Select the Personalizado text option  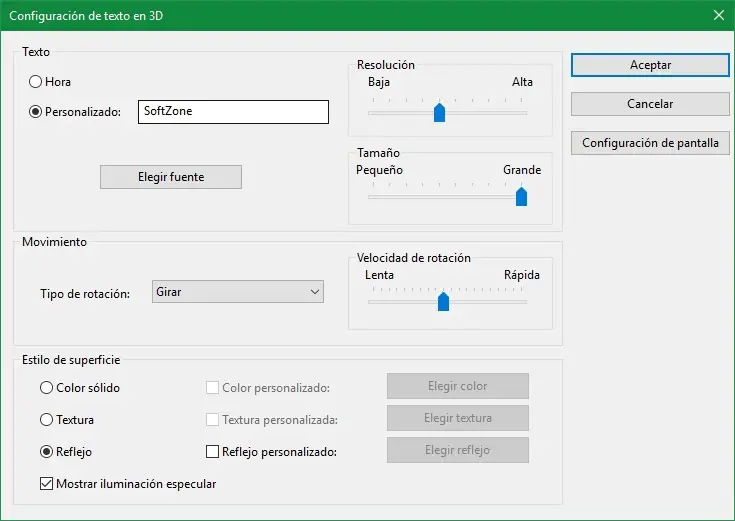point(36,112)
